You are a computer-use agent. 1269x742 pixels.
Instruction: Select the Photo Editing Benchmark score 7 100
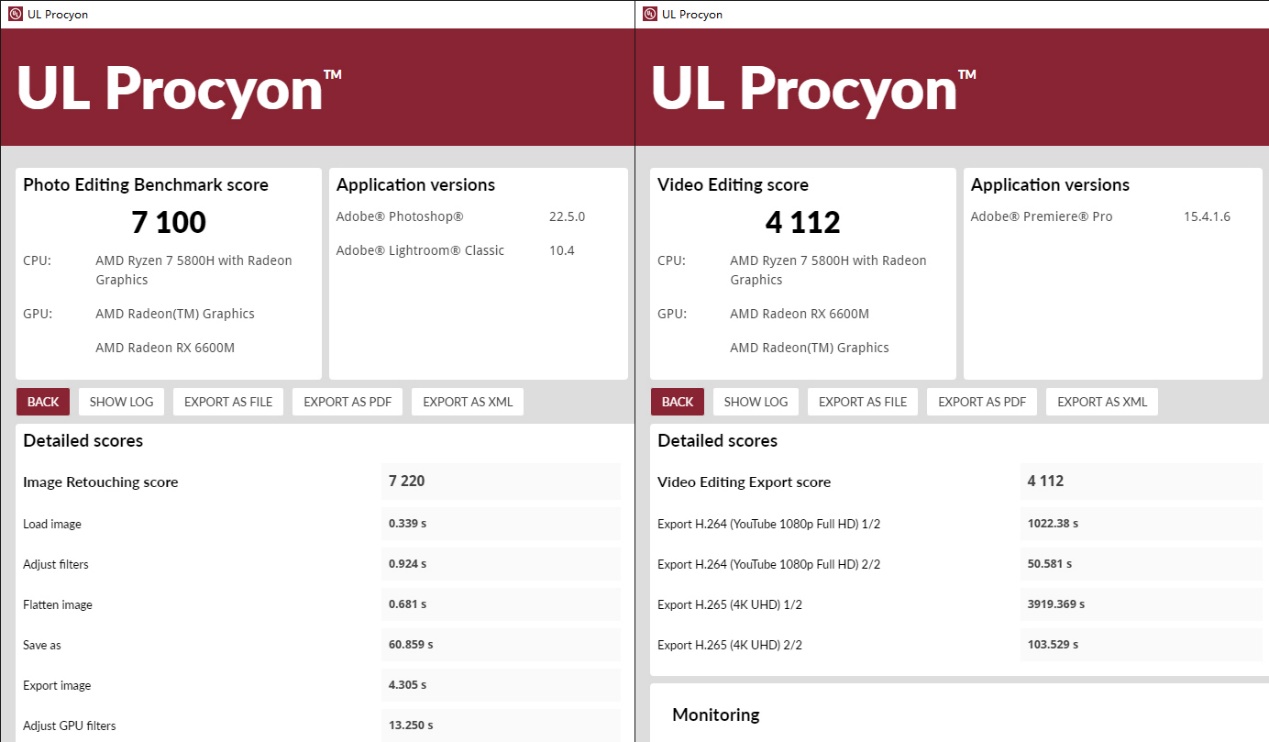(x=168, y=222)
